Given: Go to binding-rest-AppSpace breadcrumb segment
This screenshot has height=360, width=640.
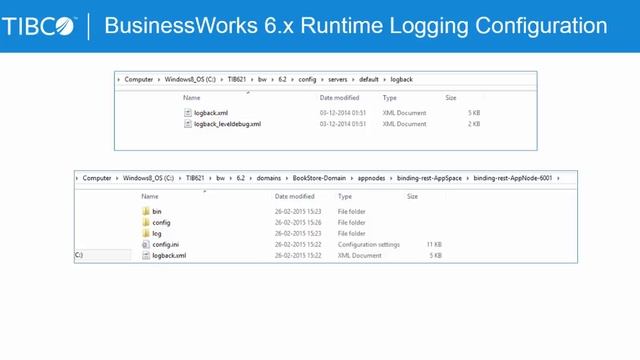Looking at the screenshot, I should pyautogui.click(x=429, y=178).
